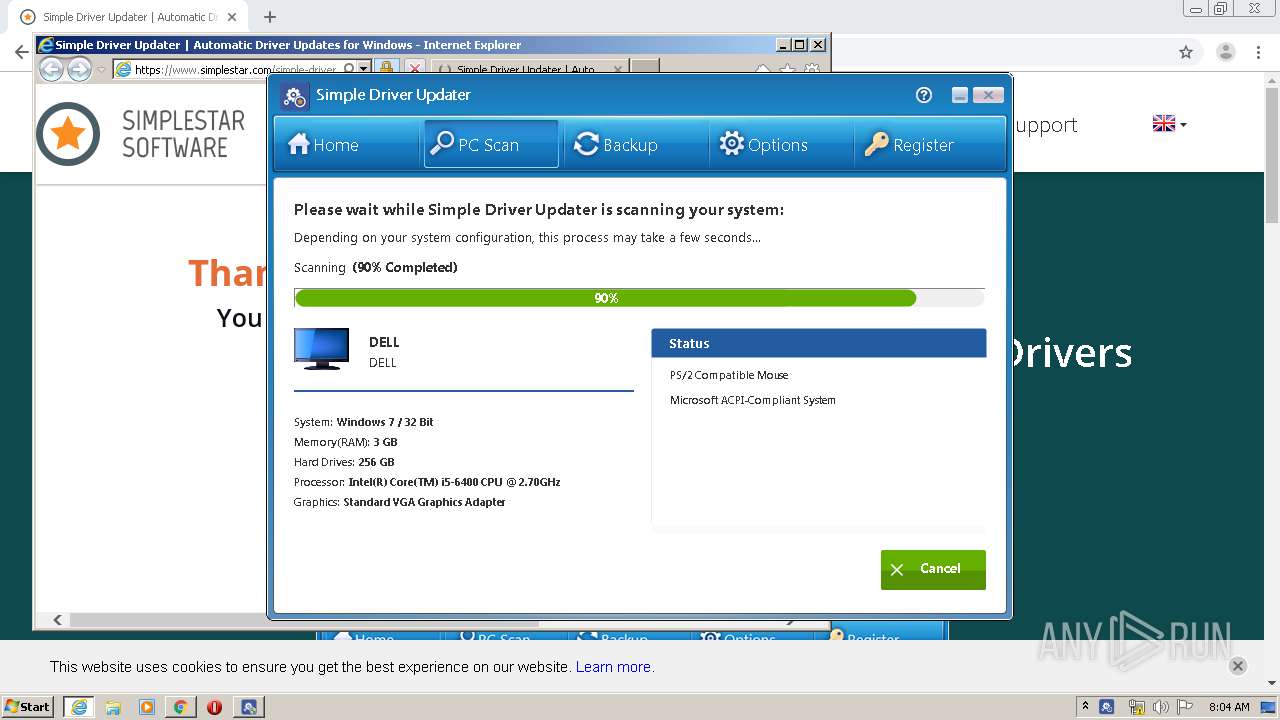This screenshot has height=720, width=1280.
Task: Click the 'System: Windows 7 / 32 Bit' line
Action: coord(364,422)
